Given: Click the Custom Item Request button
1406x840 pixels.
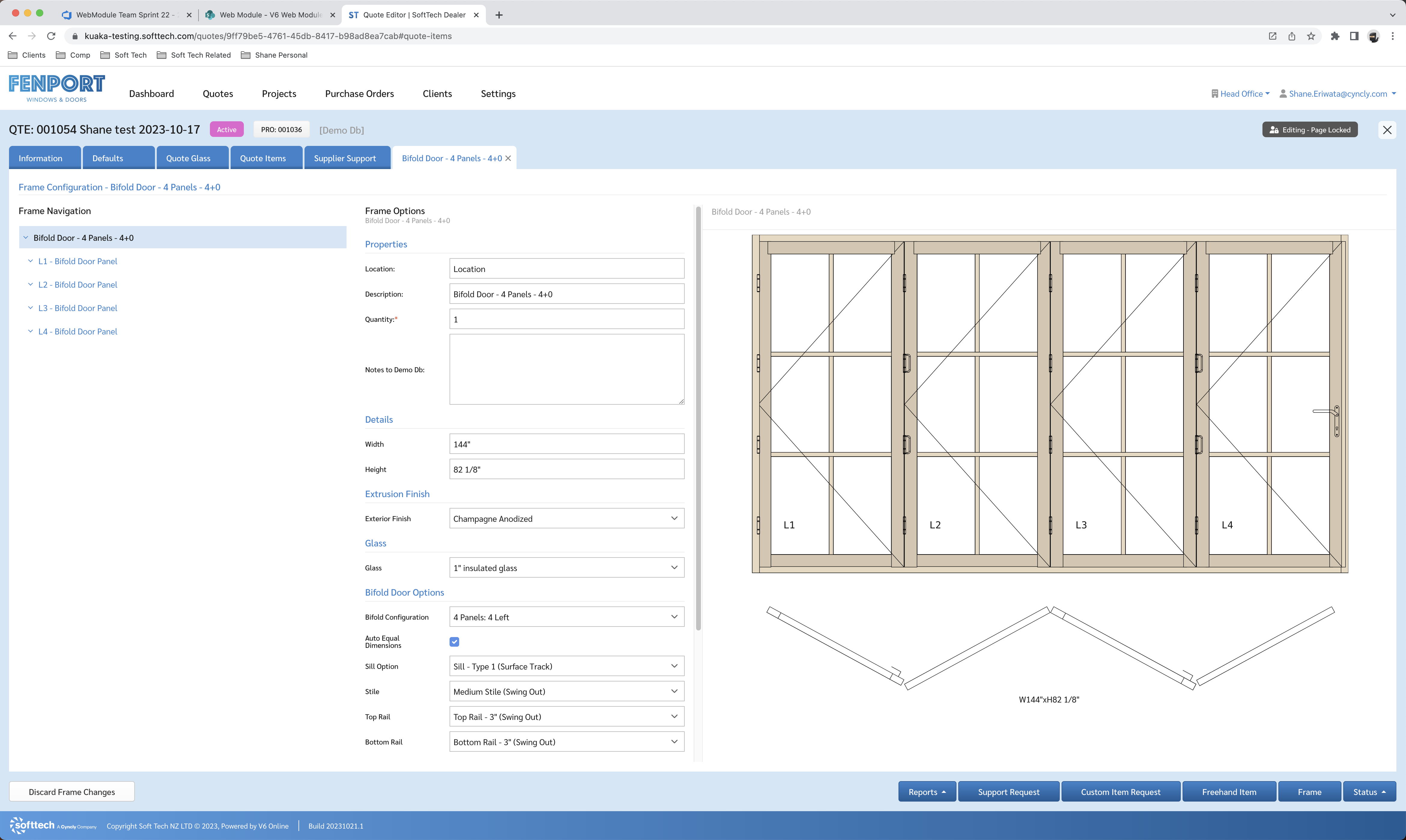Looking at the screenshot, I should point(1120,791).
